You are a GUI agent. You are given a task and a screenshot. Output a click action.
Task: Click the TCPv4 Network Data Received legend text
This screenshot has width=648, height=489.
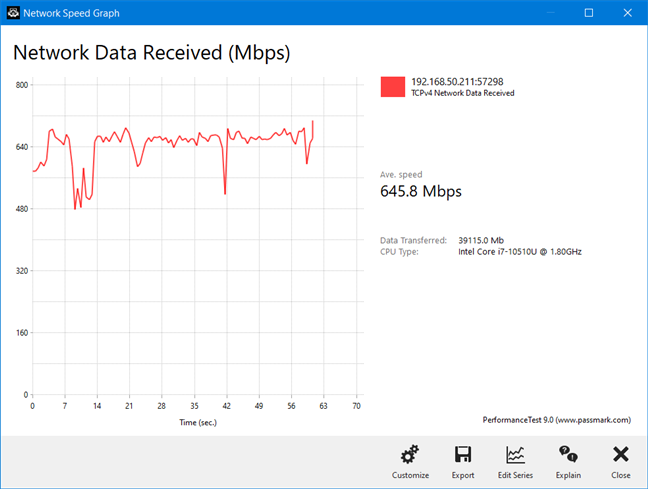pos(462,93)
